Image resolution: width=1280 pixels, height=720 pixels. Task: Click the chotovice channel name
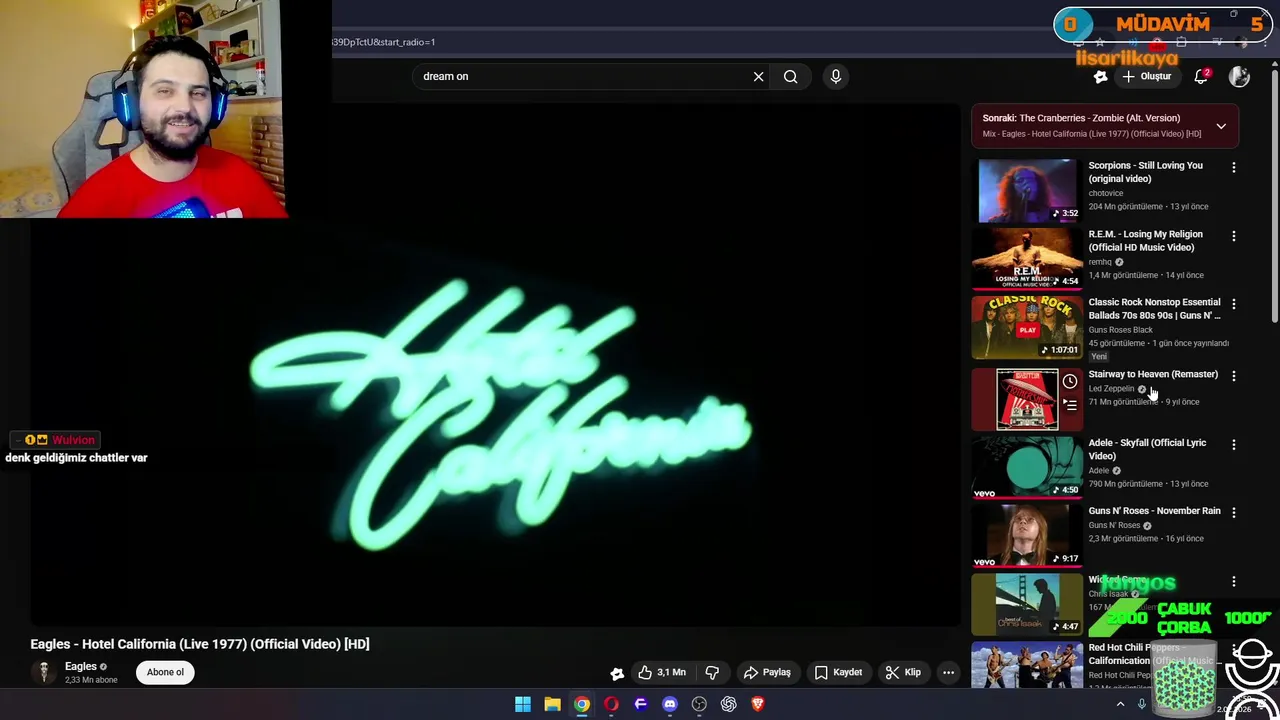(x=1106, y=193)
